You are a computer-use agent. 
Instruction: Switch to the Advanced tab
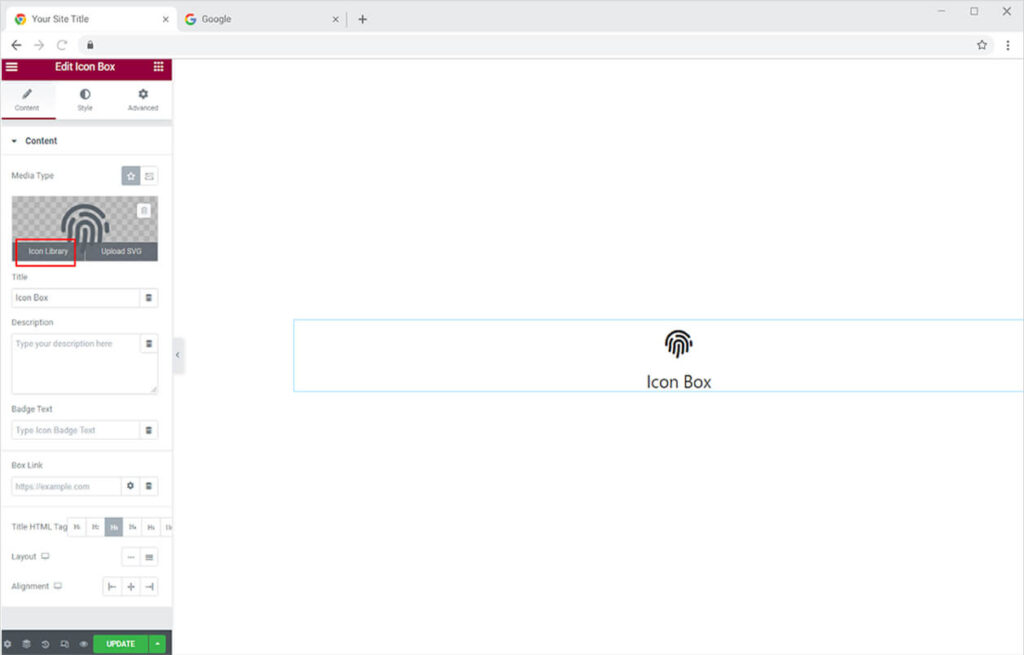pyautogui.click(x=143, y=99)
